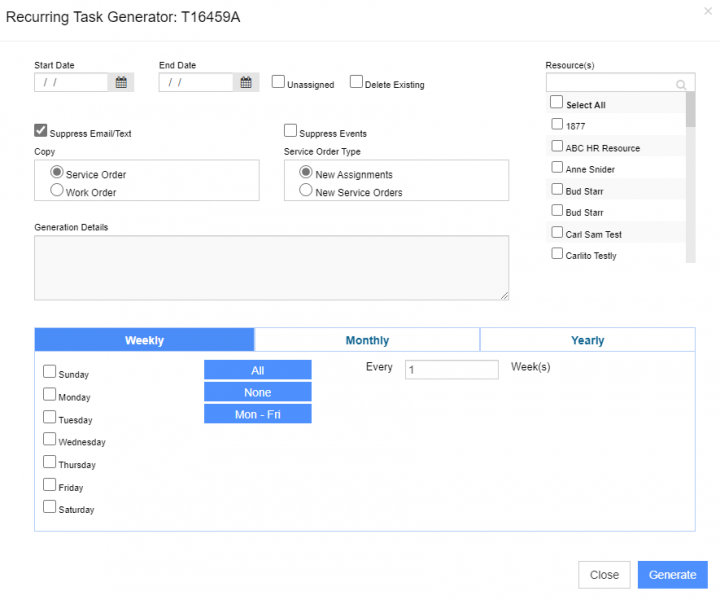Viewport: 720px width, 600px height.
Task: Check Select All resources
Action: tap(557, 102)
